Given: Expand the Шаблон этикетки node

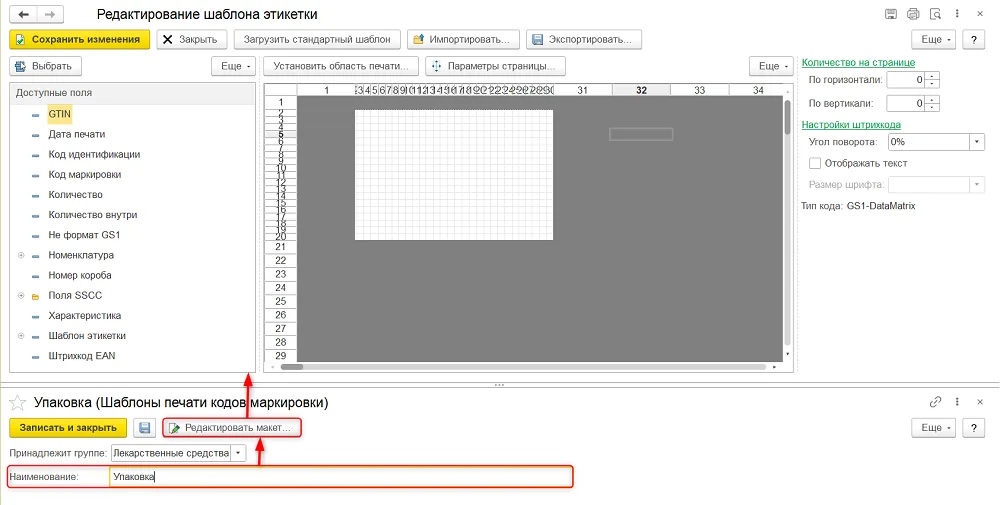Looking at the screenshot, I should (x=20, y=335).
